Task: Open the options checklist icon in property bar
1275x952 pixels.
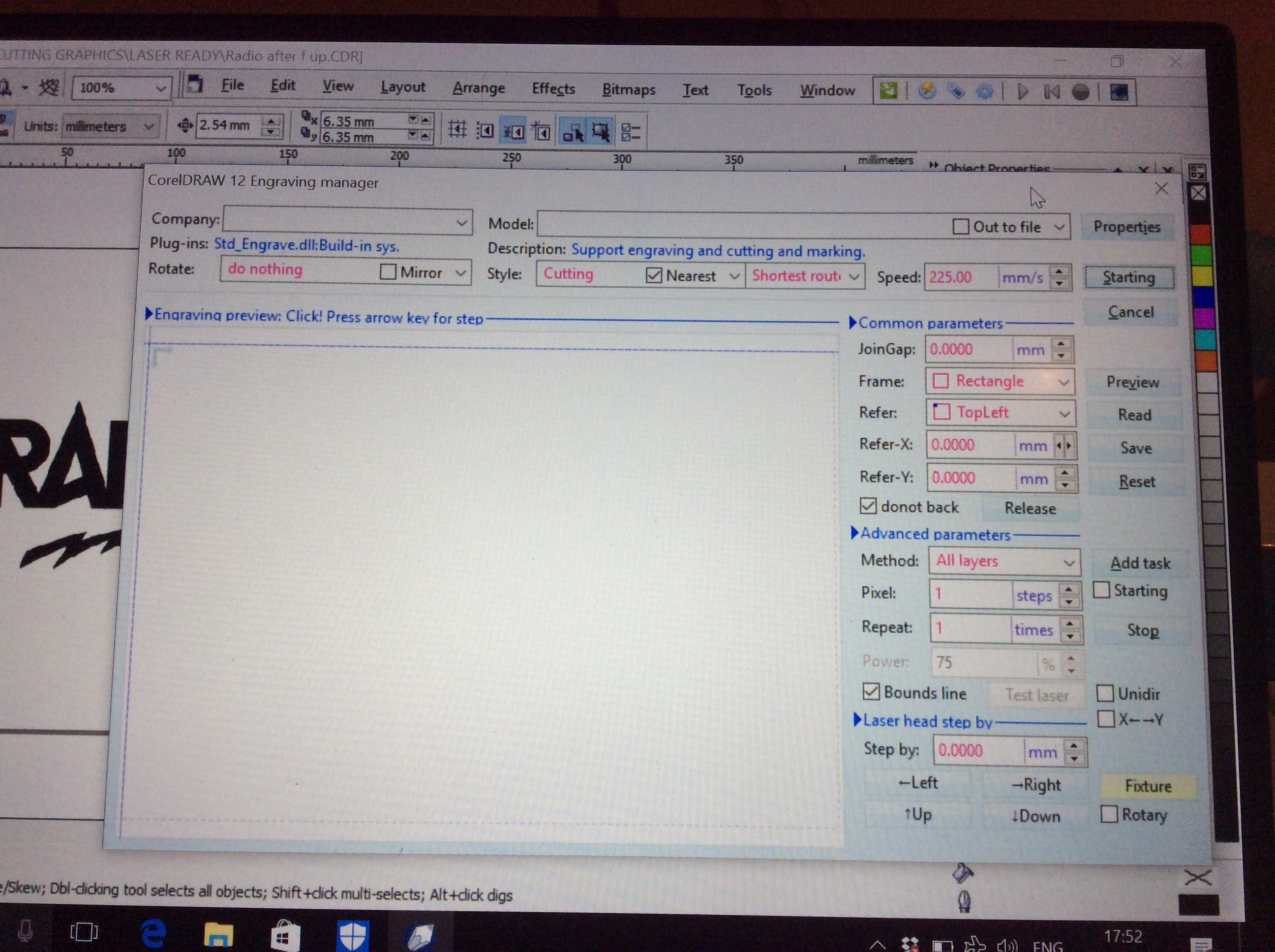Action: [x=631, y=133]
